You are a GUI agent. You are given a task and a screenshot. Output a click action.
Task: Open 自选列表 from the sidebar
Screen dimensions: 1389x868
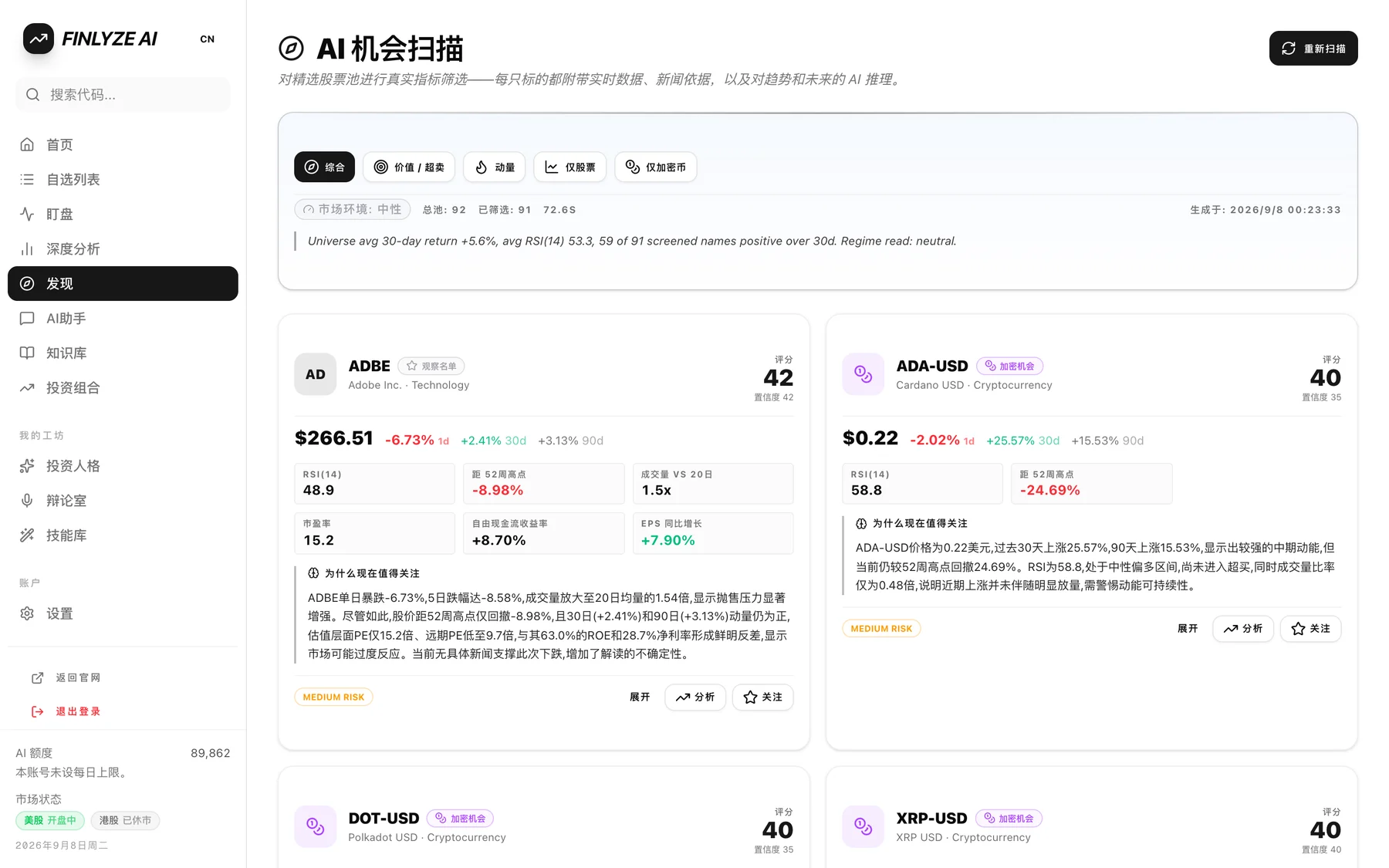tap(123, 179)
